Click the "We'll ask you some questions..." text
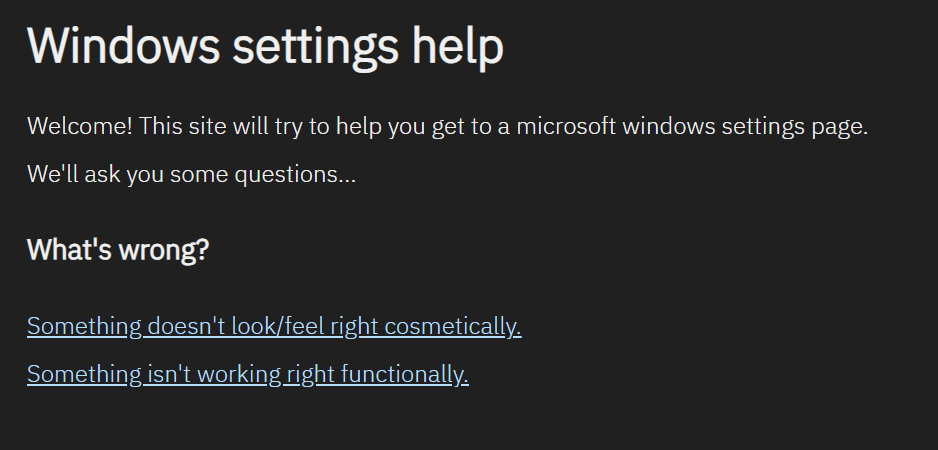The image size is (938, 450). coord(191,174)
